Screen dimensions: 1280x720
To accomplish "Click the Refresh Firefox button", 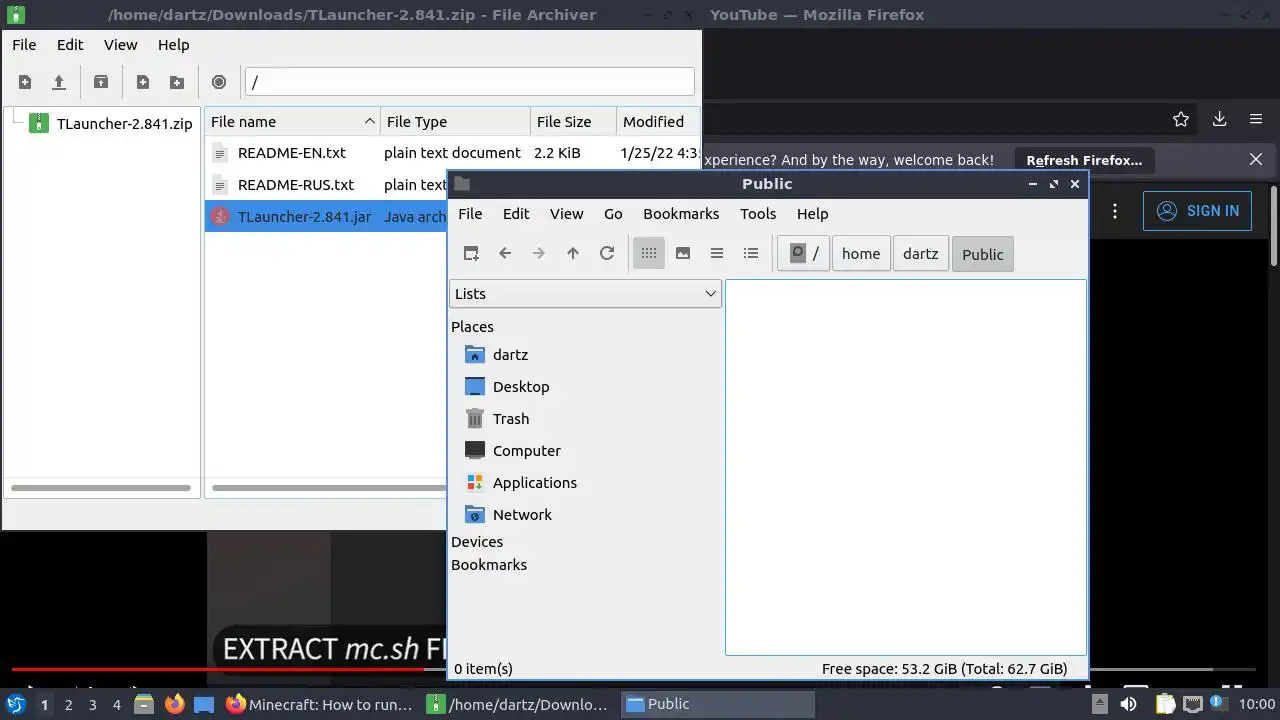I will pos(1084,160).
